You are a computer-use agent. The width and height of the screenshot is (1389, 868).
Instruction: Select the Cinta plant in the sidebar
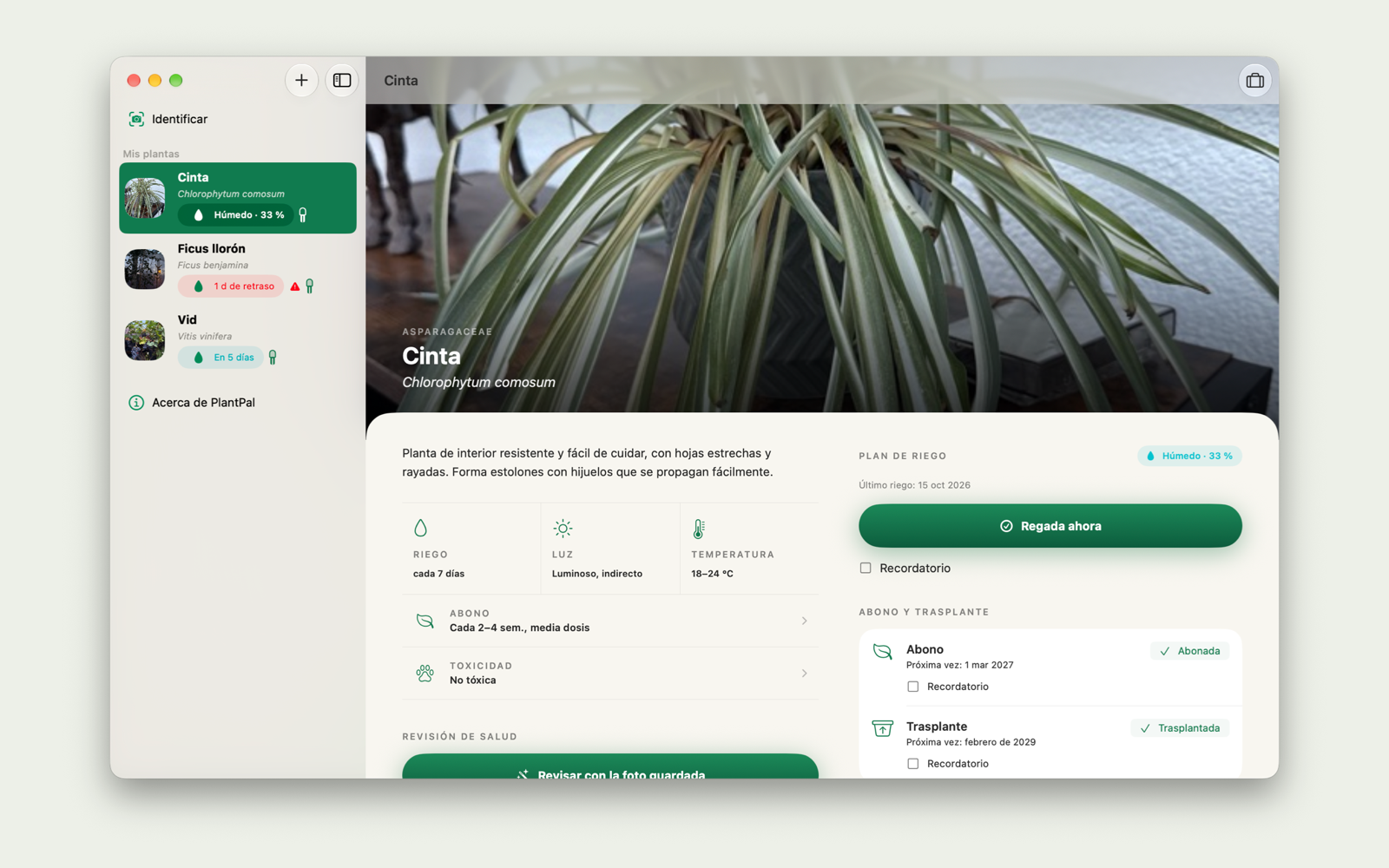tap(238, 198)
